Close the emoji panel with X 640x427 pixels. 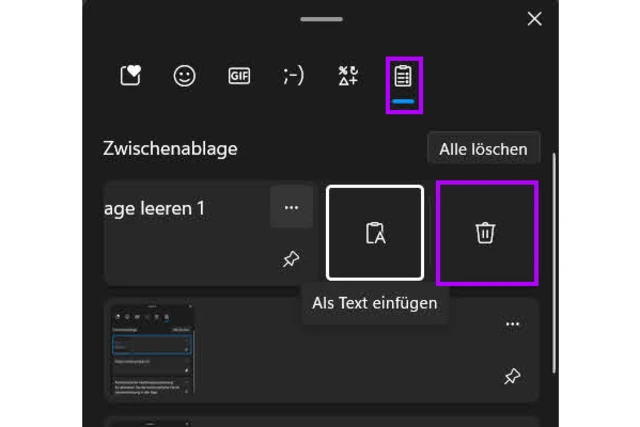click(x=534, y=19)
